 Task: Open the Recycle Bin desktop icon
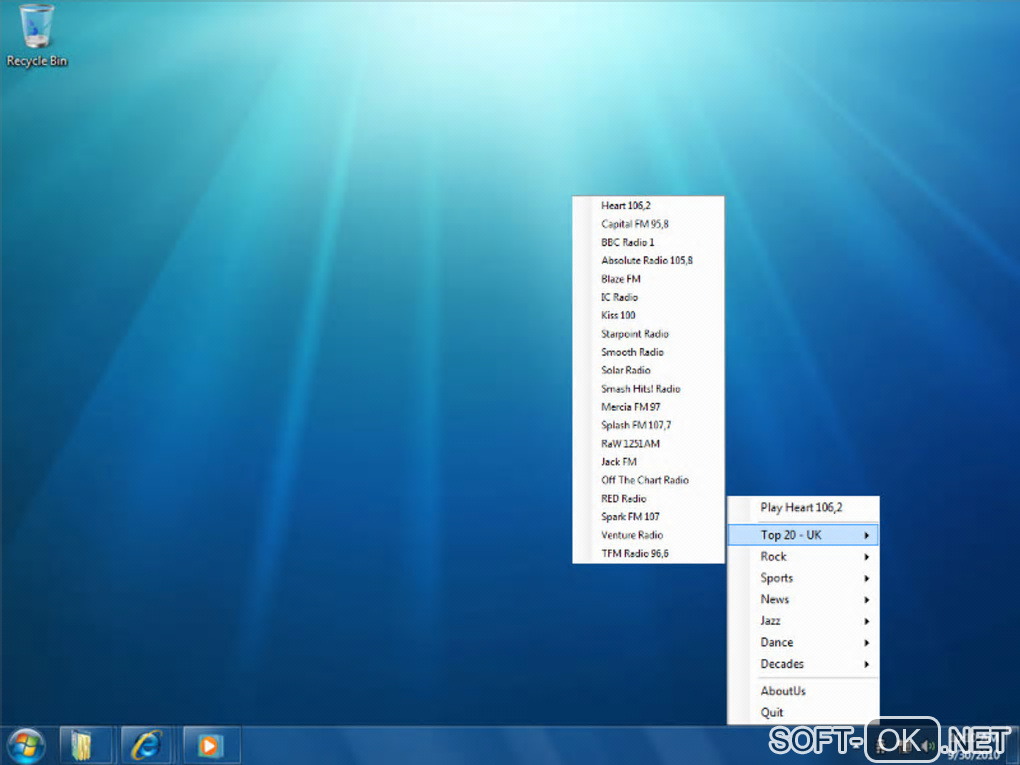pos(36,36)
